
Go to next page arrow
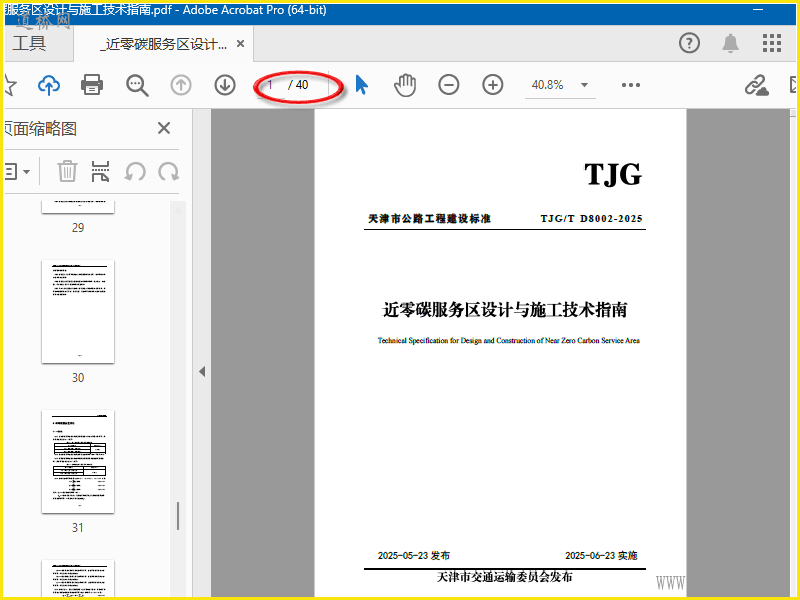[224, 85]
